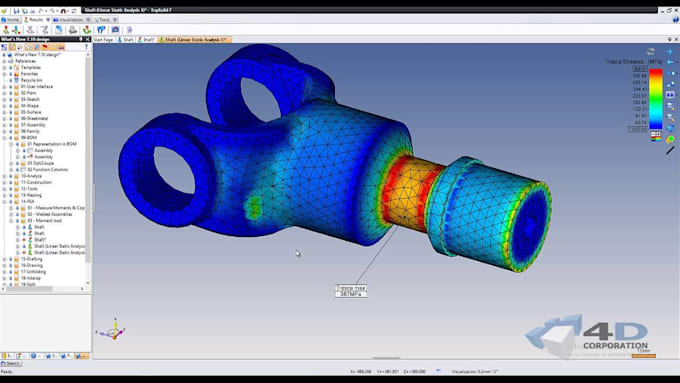Click the refresh arrows icon above the stress legend
The width and height of the screenshot is (680, 383).
[651, 51]
